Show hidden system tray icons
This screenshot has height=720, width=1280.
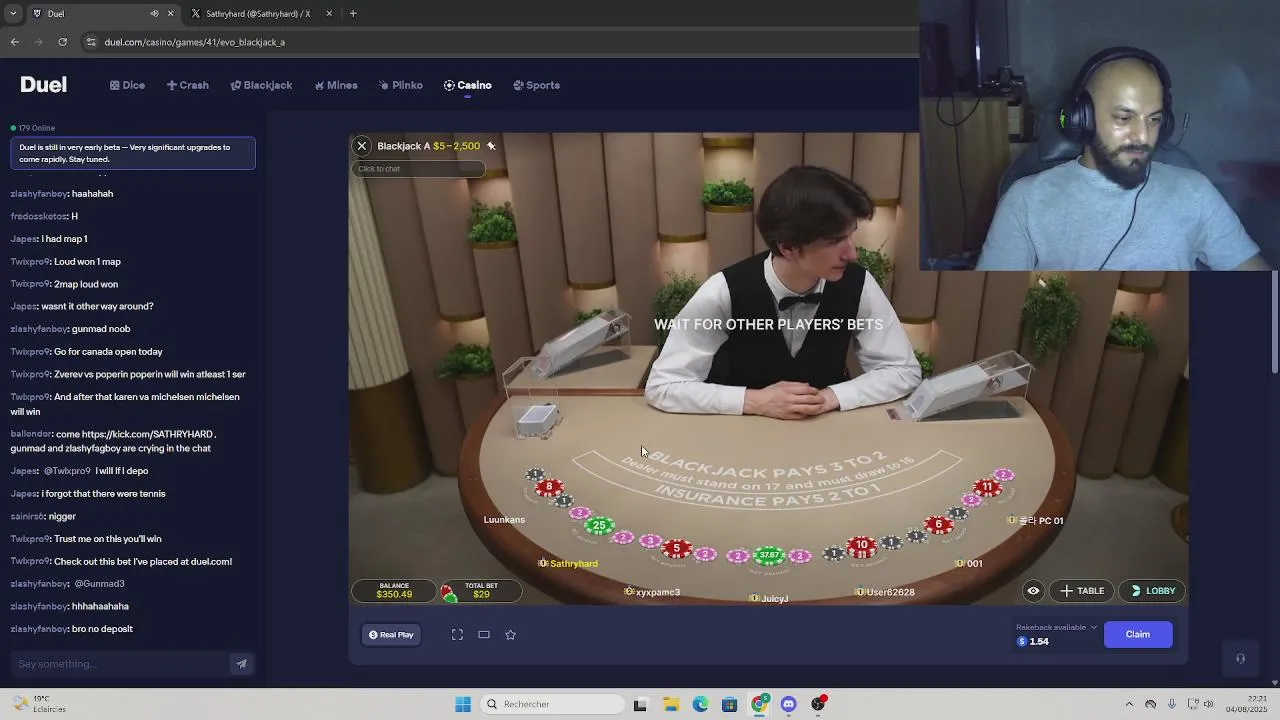tap(1129, 704)
